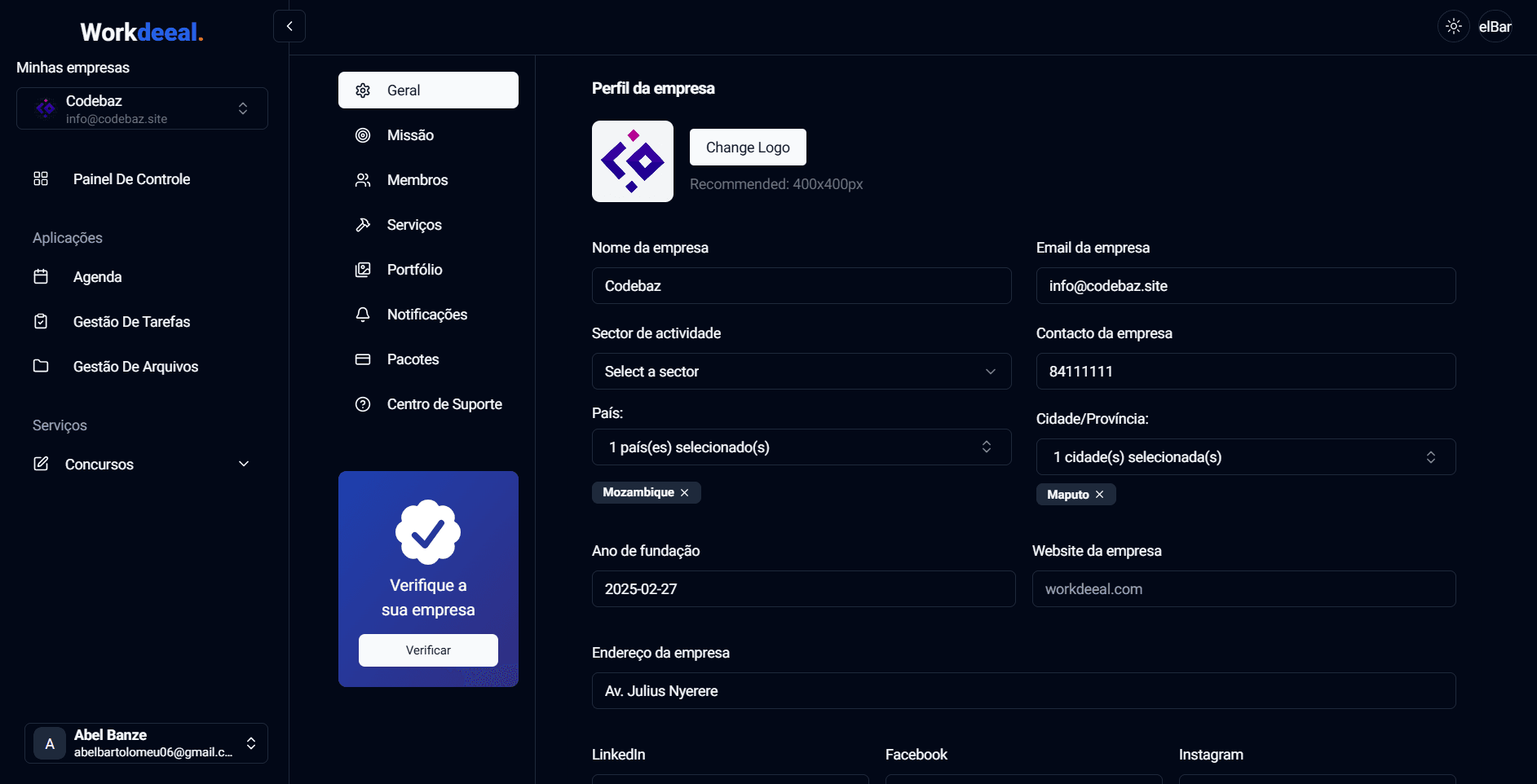Click the Concursos edit icon
This screenshot has height=784, width=1537.
(41, 464)
